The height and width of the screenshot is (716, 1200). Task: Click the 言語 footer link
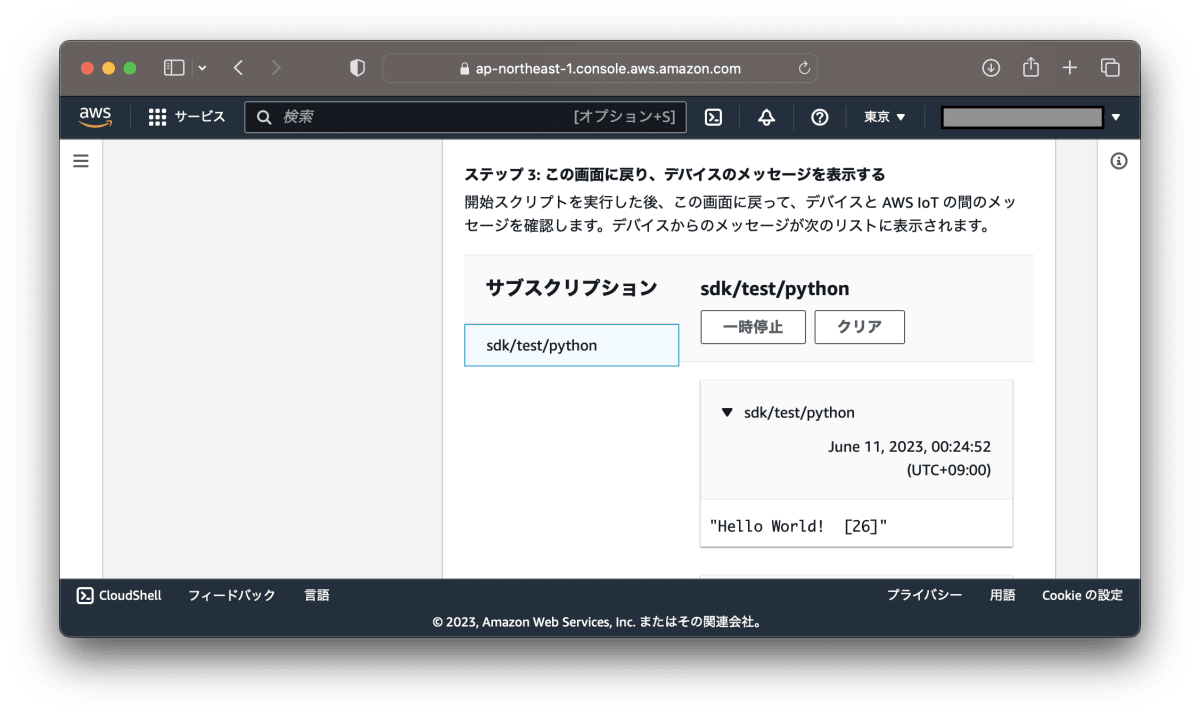click(x=316, y=595)
